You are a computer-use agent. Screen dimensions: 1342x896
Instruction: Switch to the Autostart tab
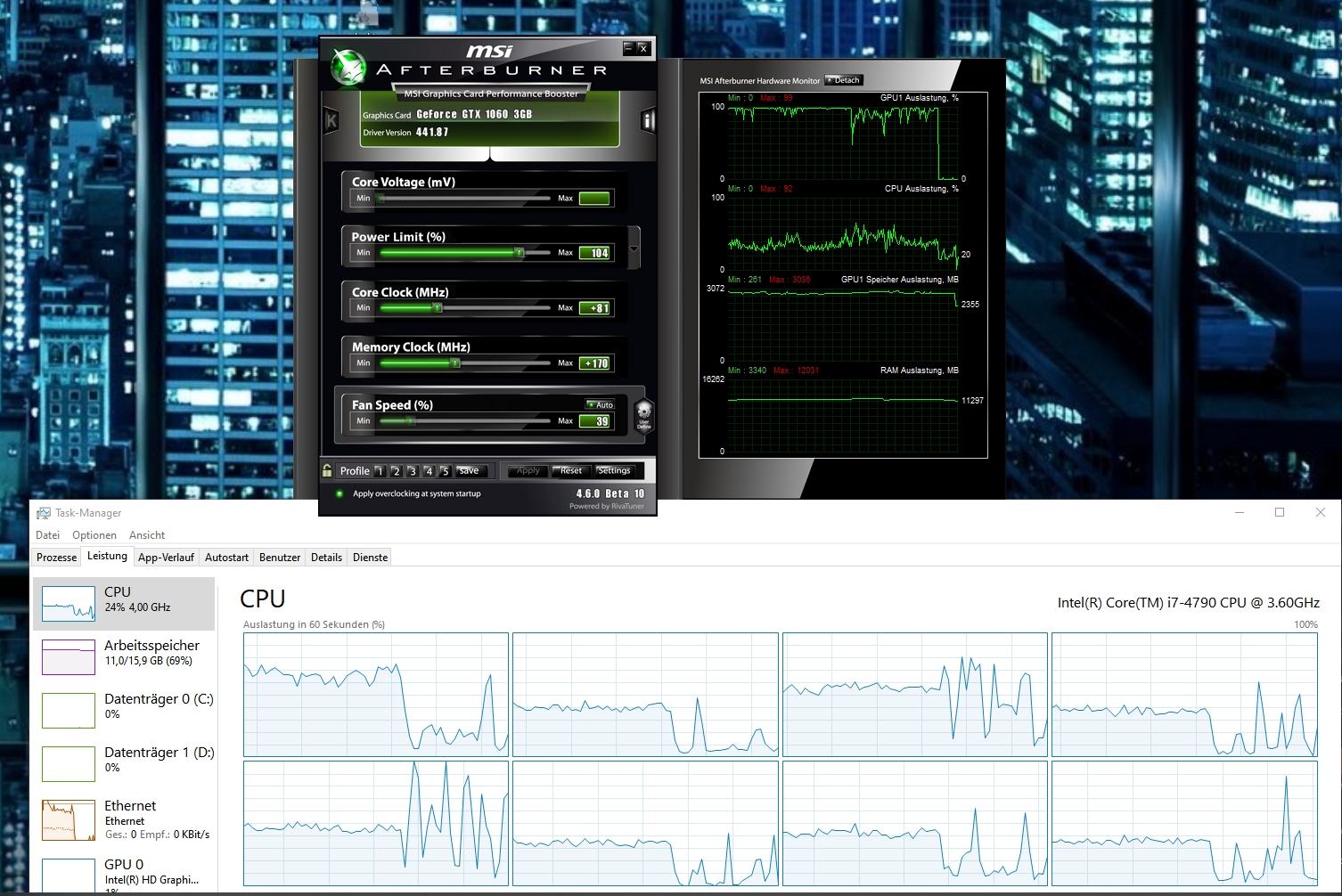226,558
